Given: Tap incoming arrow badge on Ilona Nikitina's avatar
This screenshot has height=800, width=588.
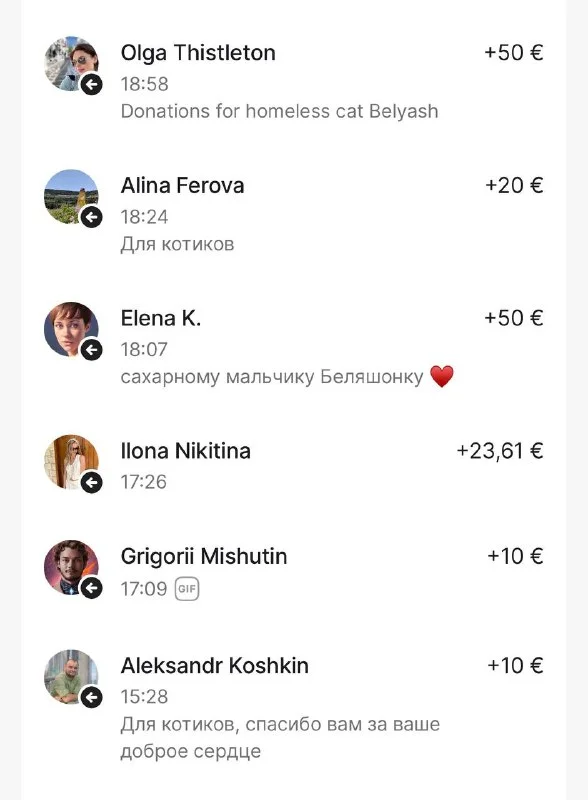Looking at the screenshot, I should pyautogui.click(x=92, y=483).
